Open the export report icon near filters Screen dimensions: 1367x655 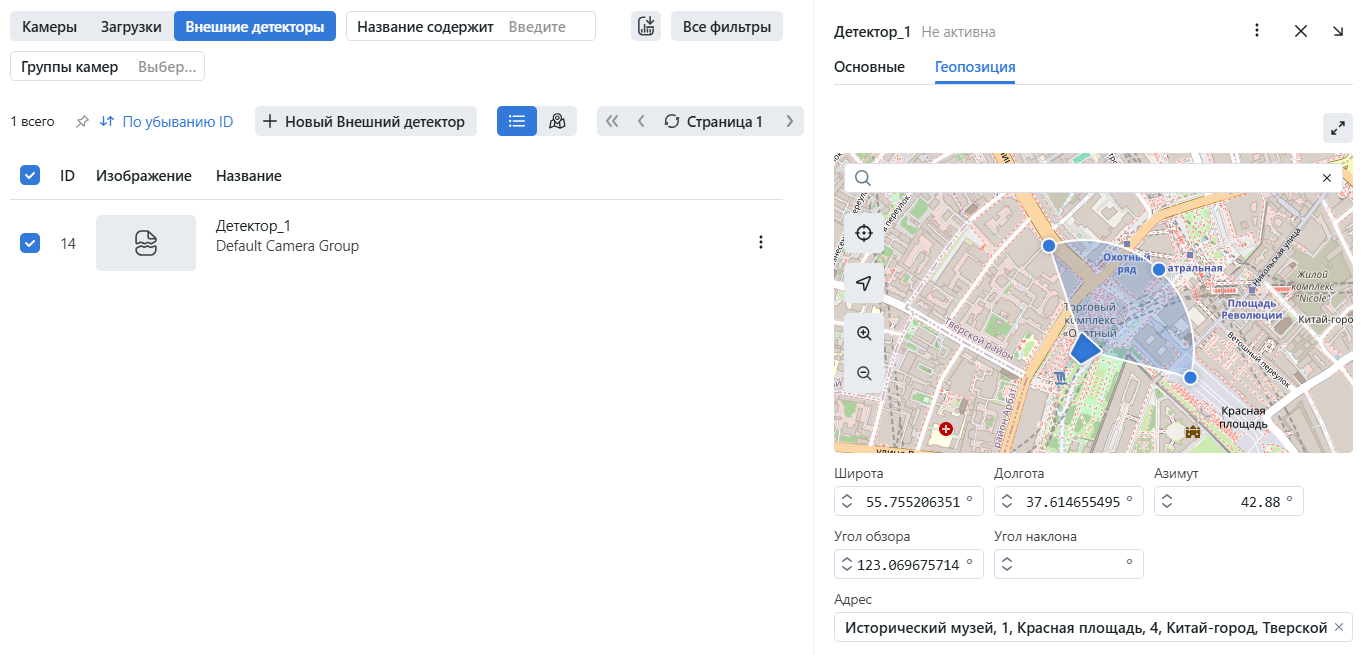pos(645,26)
